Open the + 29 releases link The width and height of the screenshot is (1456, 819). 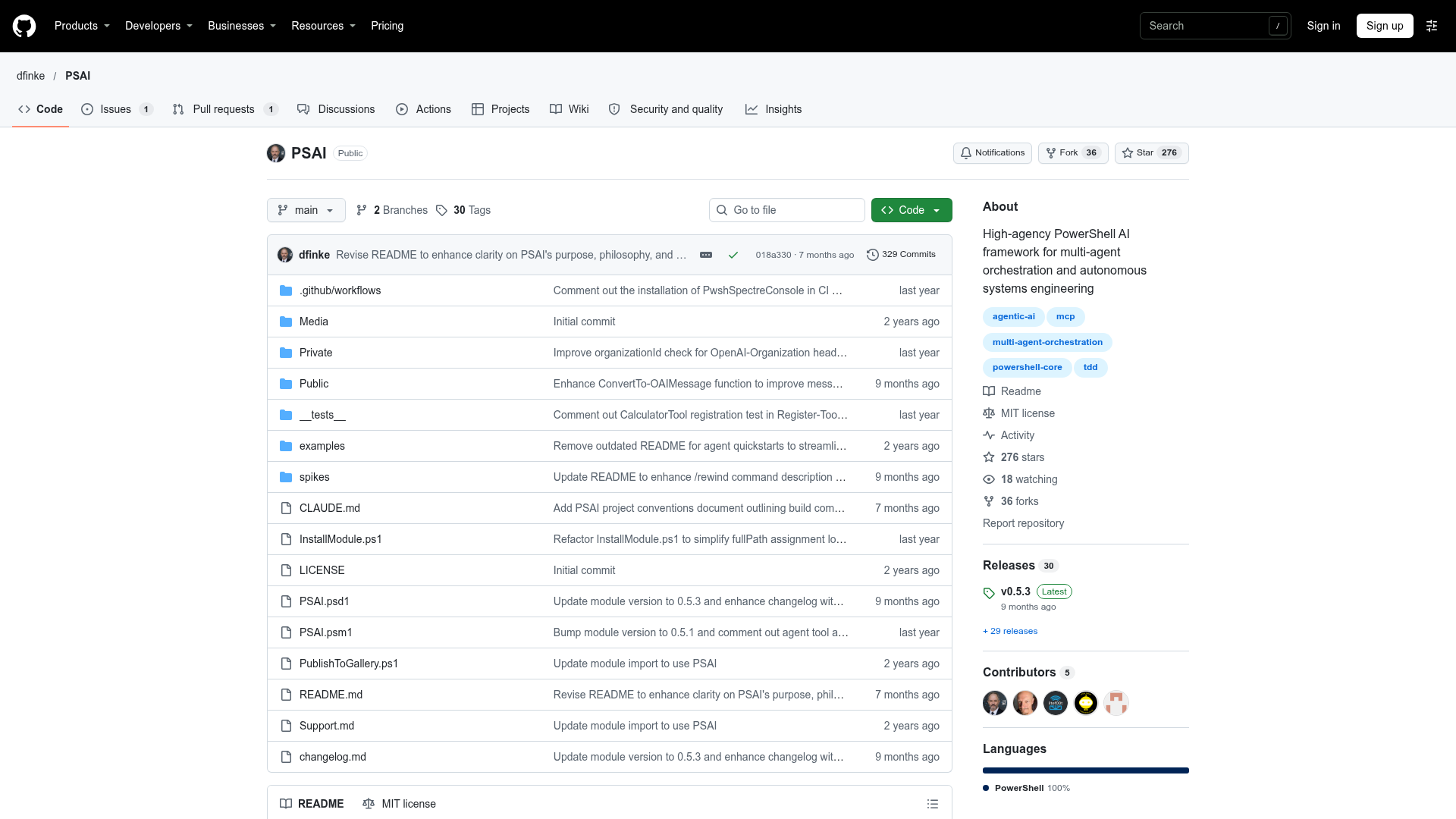[x=1010, y=631]
